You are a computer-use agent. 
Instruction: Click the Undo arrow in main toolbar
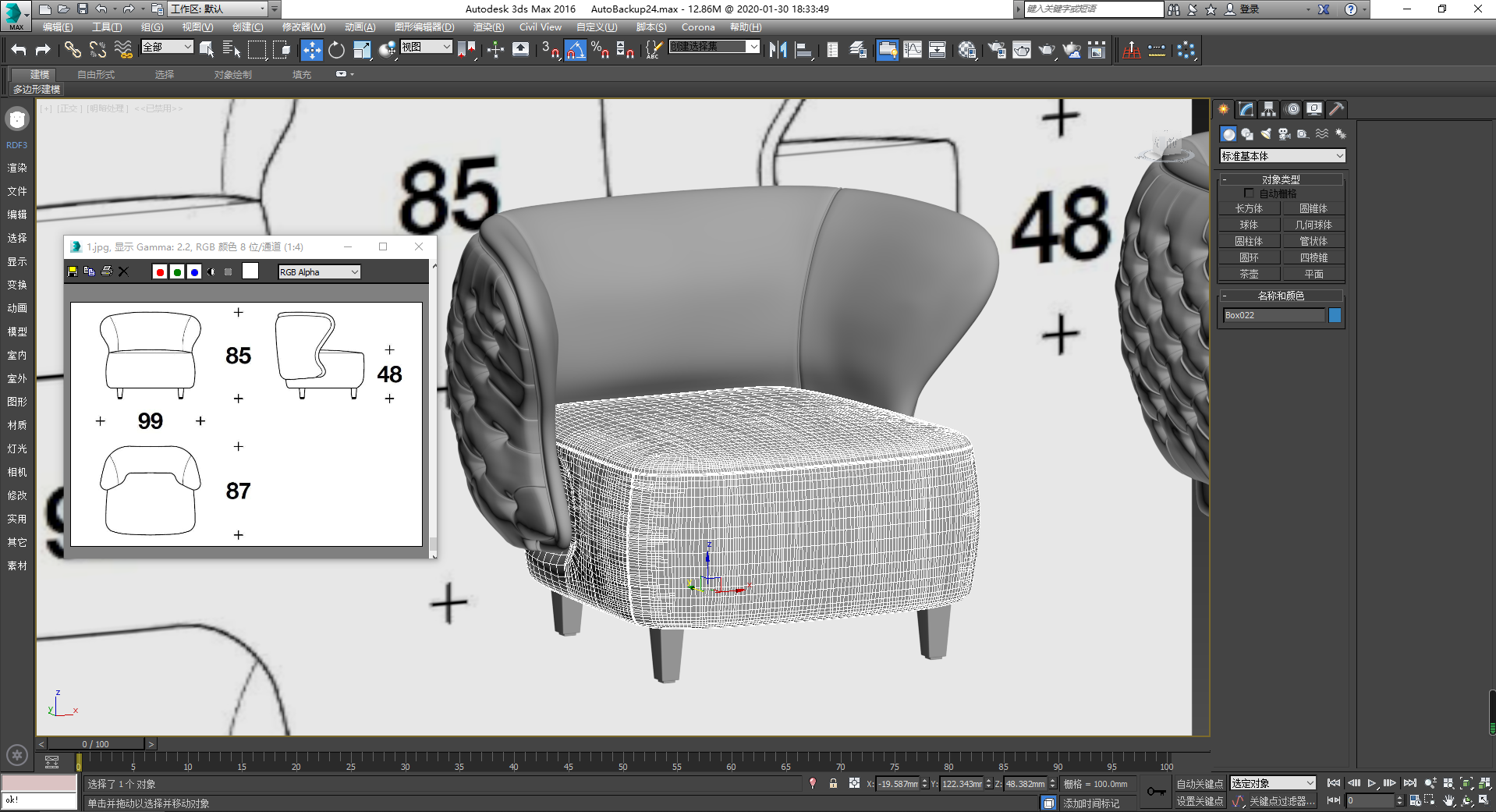click(x=19, y=50)
